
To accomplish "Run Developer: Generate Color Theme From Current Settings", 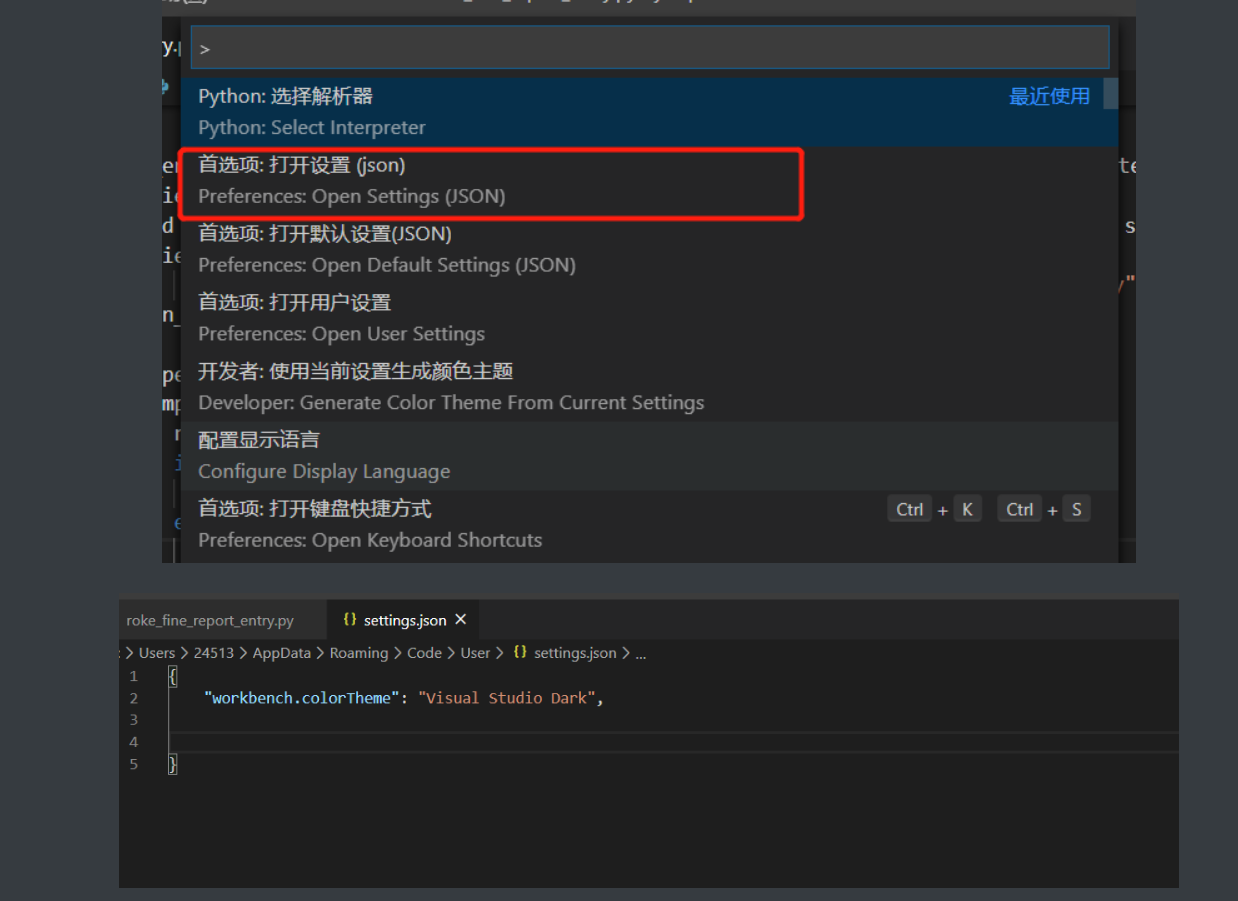I will click(650, 387).
